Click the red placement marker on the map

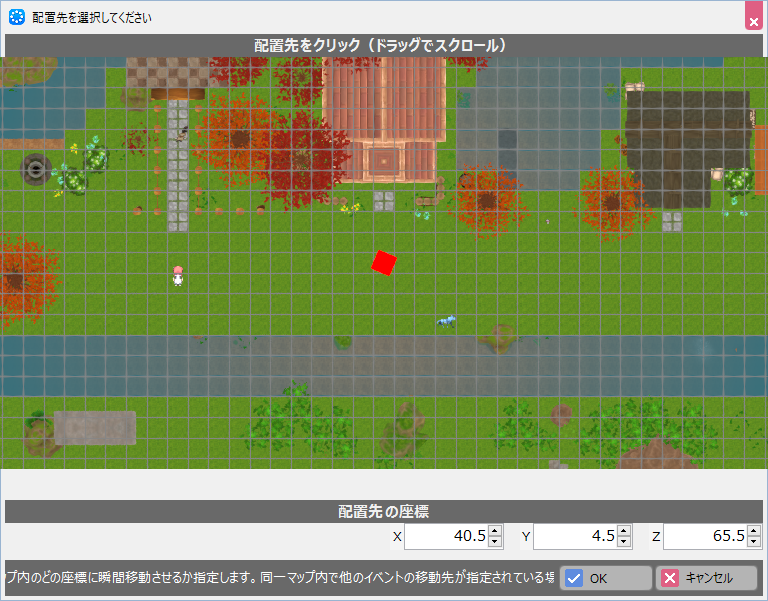[x=384, y=262]
